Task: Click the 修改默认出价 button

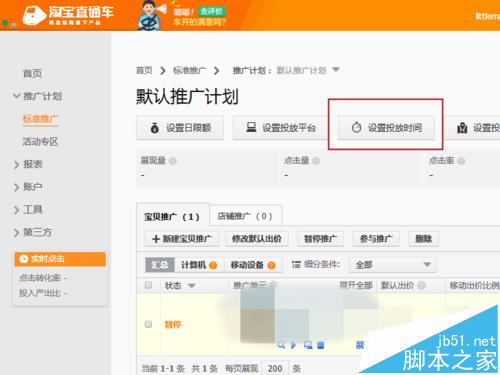Action: 257,239
